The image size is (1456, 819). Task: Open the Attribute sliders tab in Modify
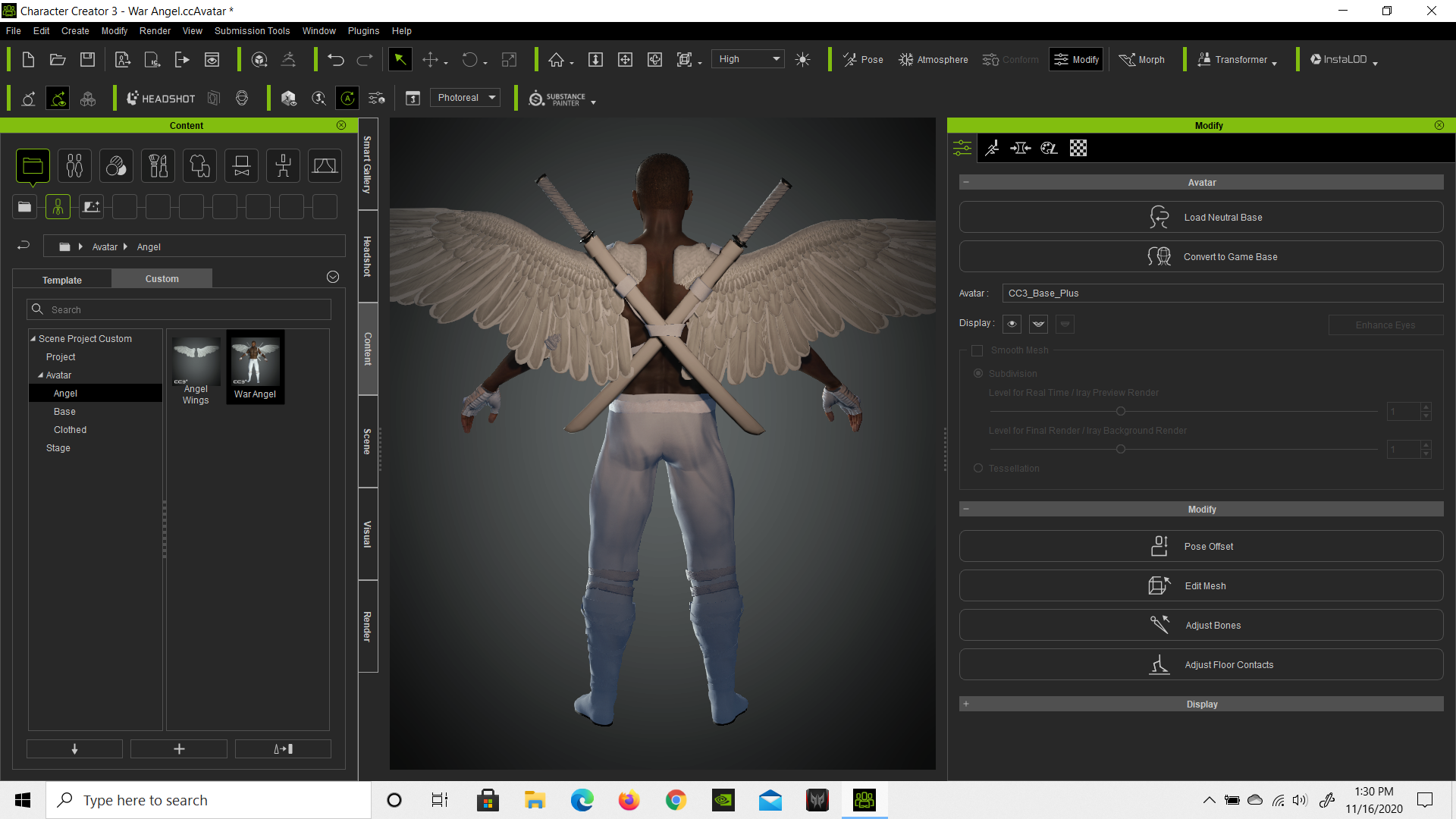coord(962,148)
